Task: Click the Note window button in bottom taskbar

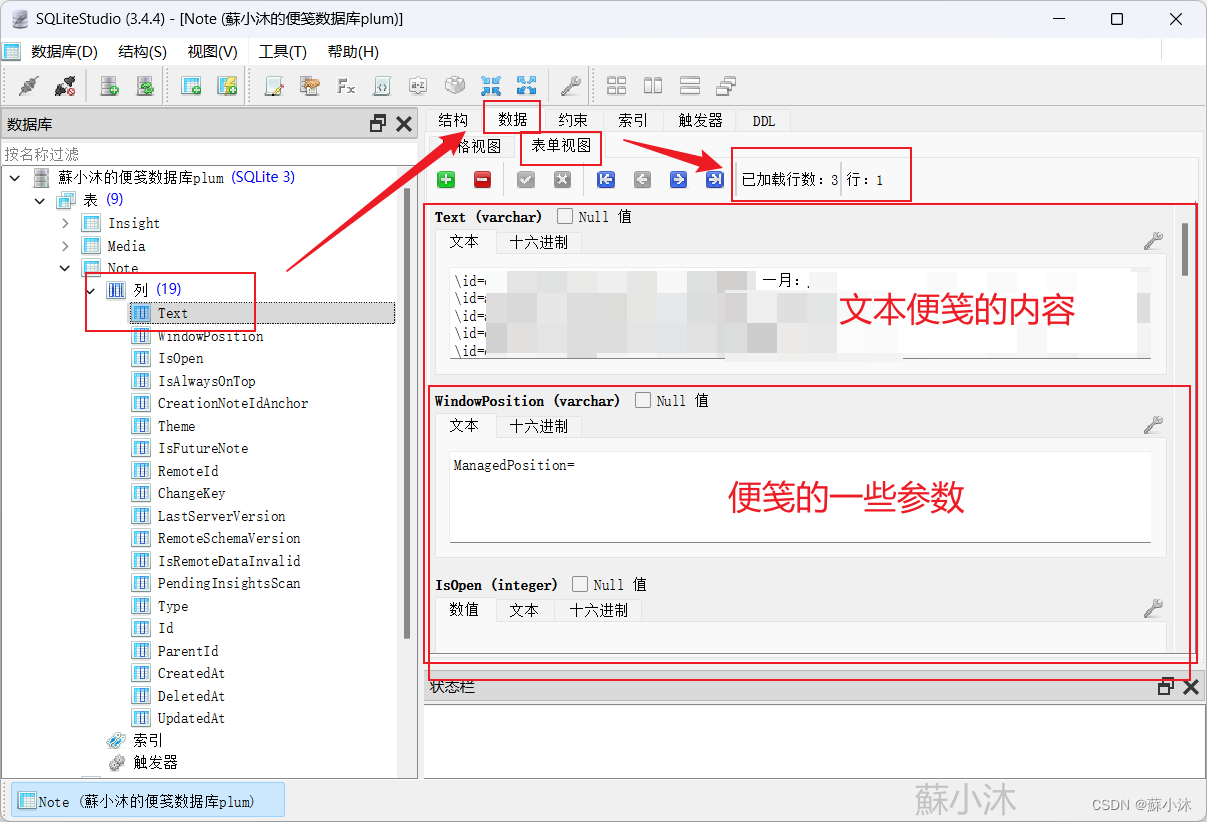Action: (x=148, y=801)
